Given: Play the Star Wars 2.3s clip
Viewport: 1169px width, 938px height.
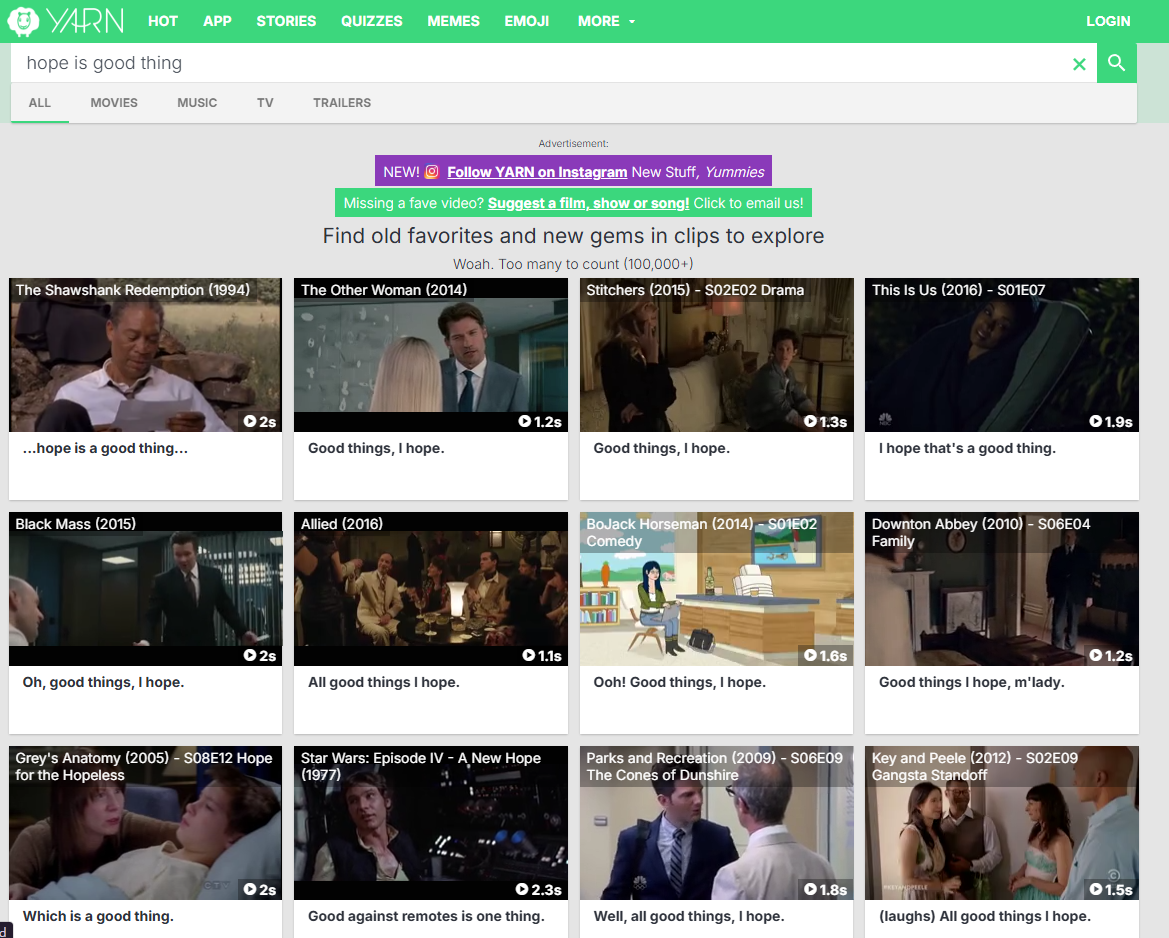Looking at the screenshot, I should [x=430, y=823].
